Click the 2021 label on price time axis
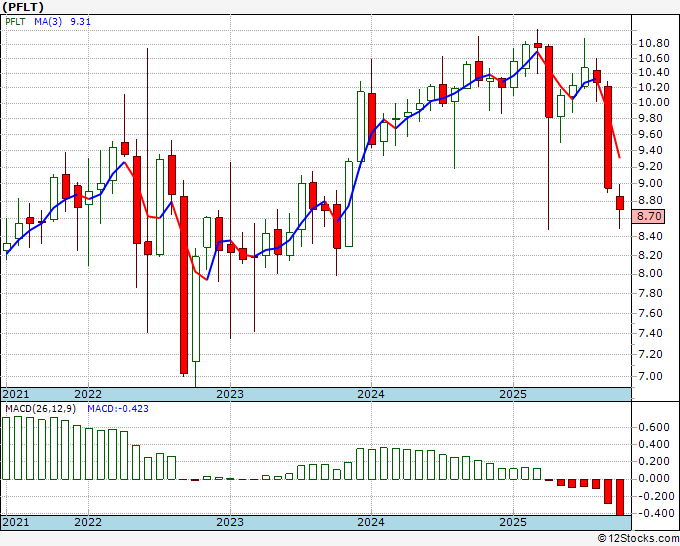This screenshot has width=680, height=546. coord(16,394)
